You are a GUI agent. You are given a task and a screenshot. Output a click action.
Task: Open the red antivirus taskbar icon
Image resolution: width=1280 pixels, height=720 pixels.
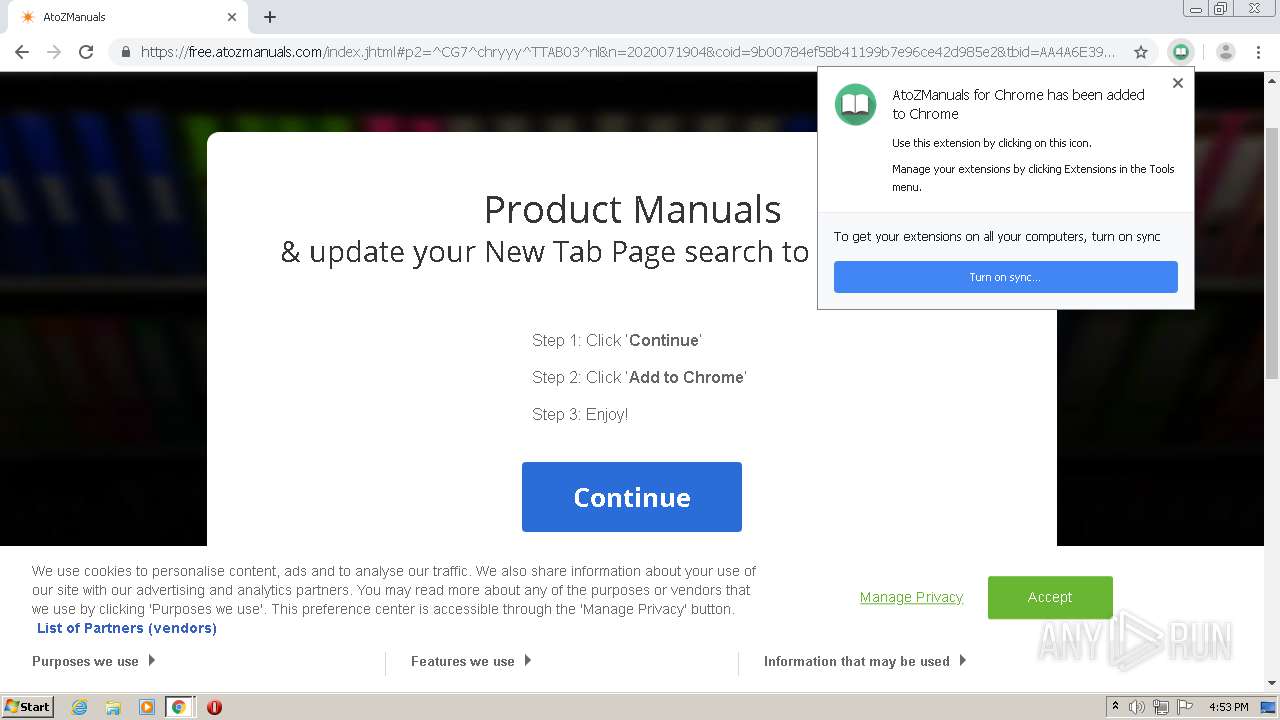pos(214,707)
